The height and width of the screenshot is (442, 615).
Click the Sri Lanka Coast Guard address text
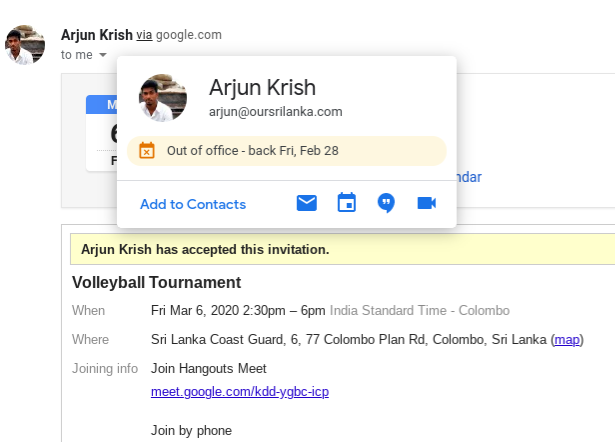pyautogui.click(x=349, y=339)
